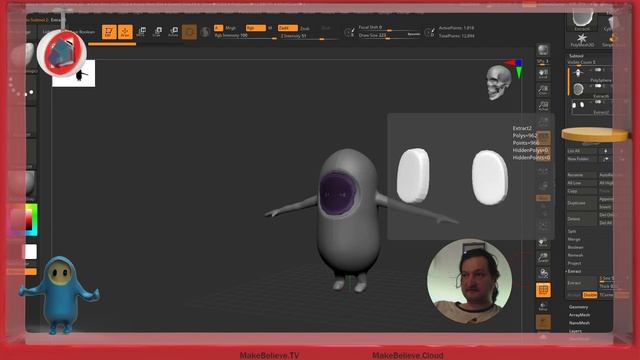Adjust the Draw Size slider

(x=389, y=36)
